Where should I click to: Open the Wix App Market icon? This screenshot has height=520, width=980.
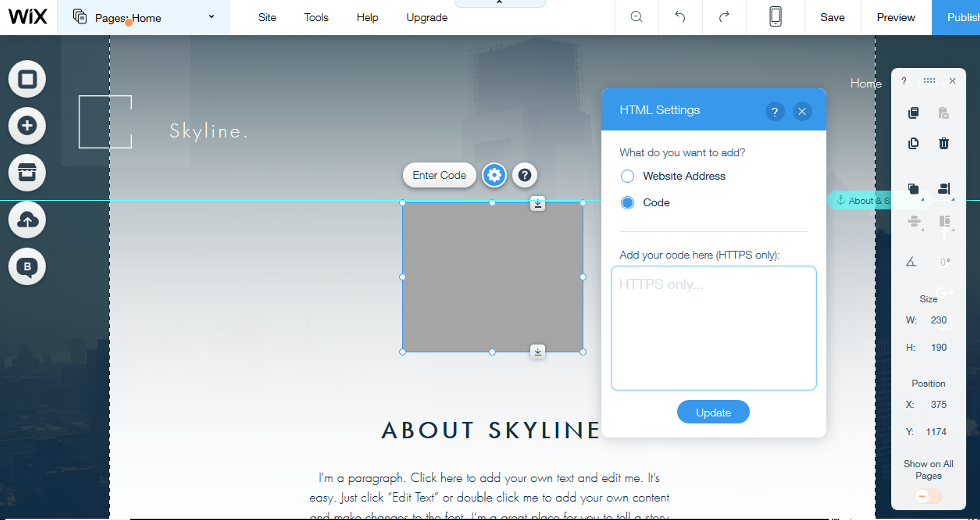[x=27, y=172]
